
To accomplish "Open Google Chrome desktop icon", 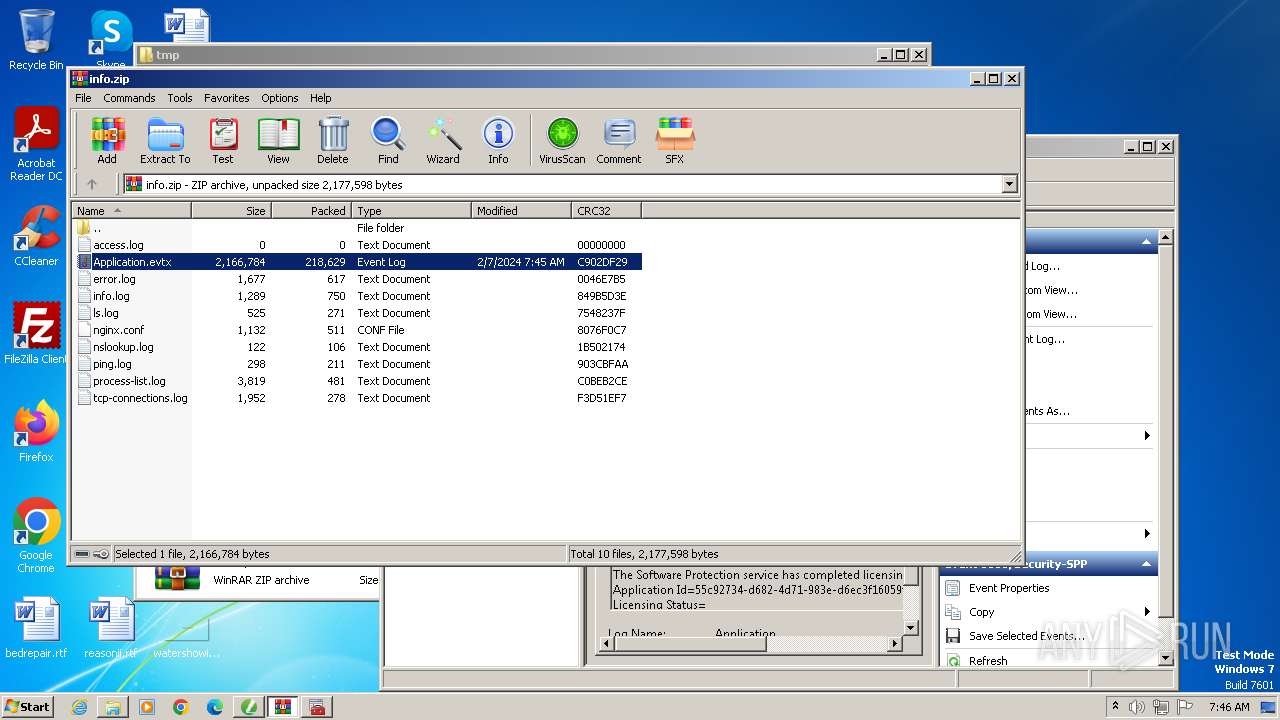I will [36, 536].
